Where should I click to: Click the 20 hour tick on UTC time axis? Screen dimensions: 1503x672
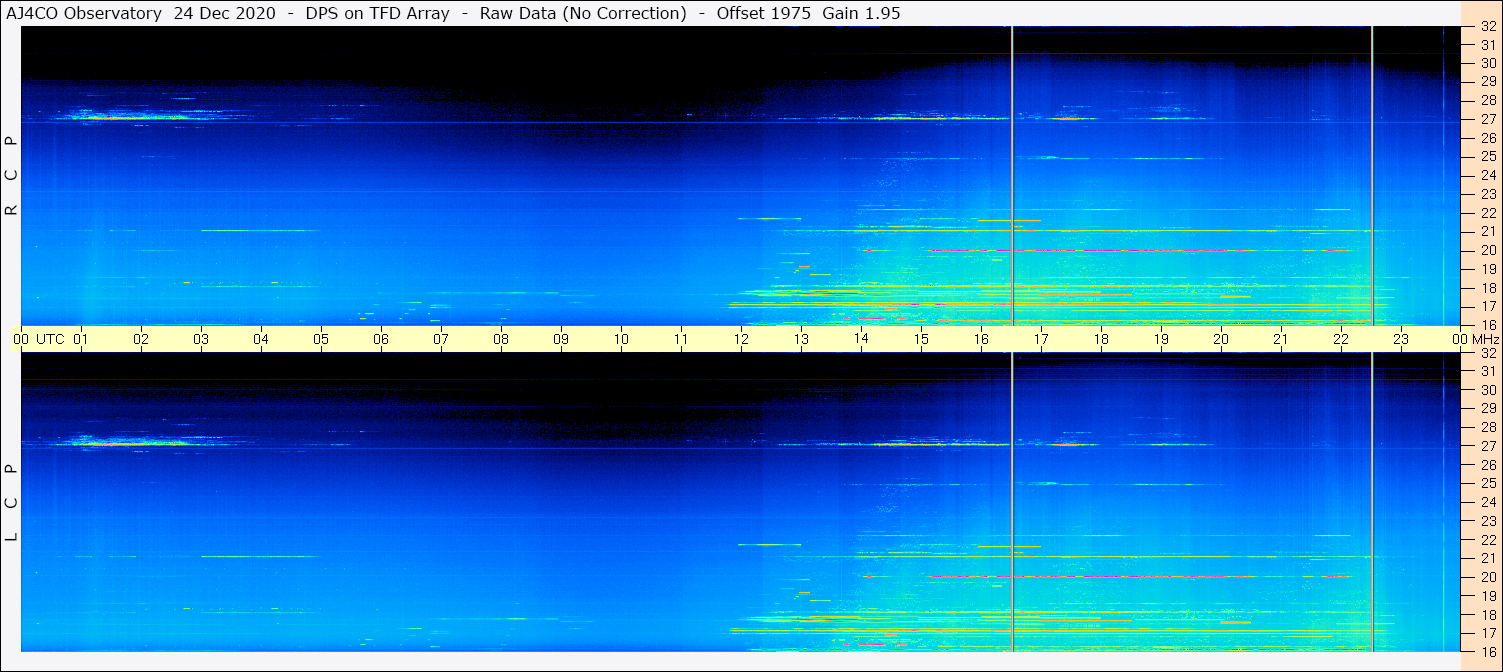pyautogui.click(x=1221, y=339)
